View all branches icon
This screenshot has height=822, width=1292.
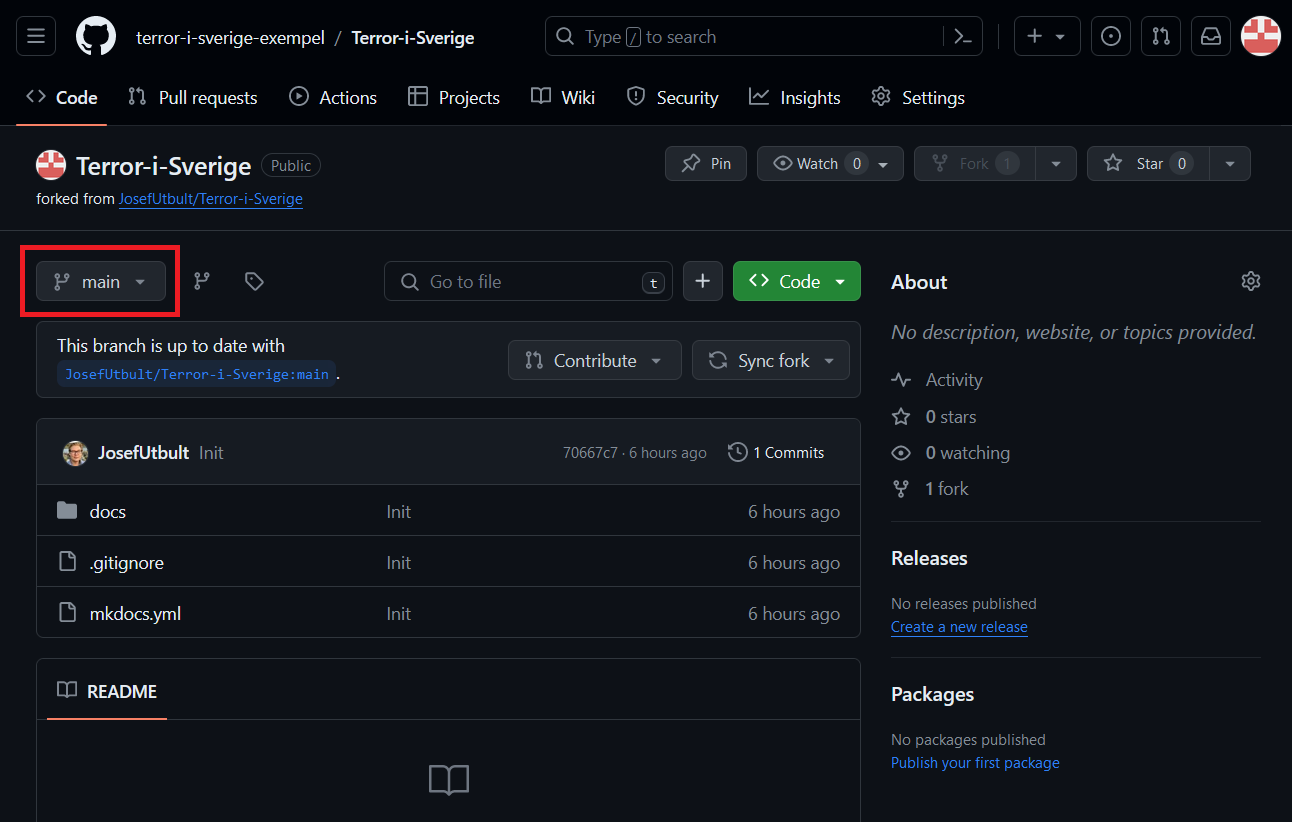(x=202, y=282)
